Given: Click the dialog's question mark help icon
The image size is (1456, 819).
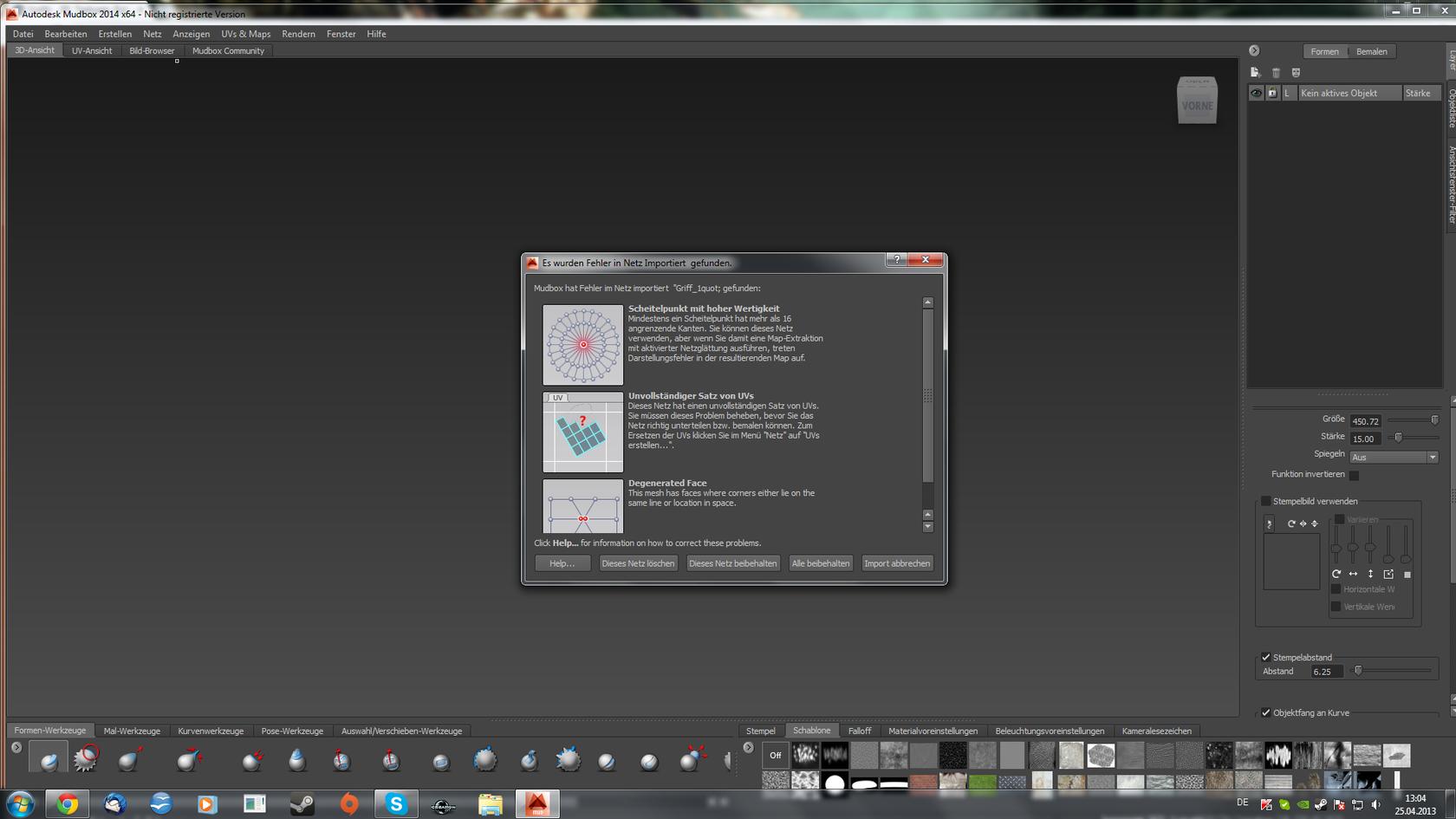Looking at the screenshot, I should click(897, 260).
